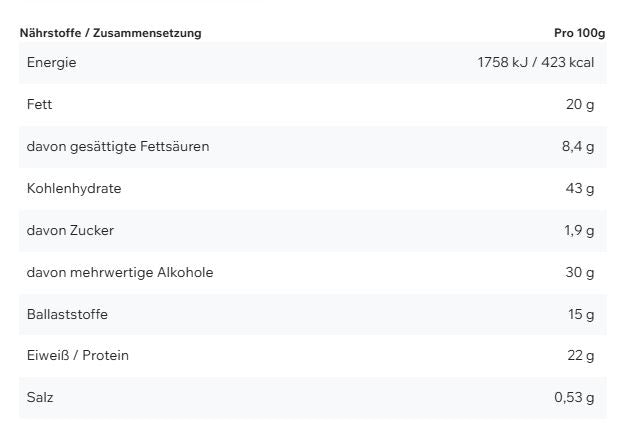Click the 15 g fibre value
634x436 pixels.
pyautogui.click(x=581, y=315)
